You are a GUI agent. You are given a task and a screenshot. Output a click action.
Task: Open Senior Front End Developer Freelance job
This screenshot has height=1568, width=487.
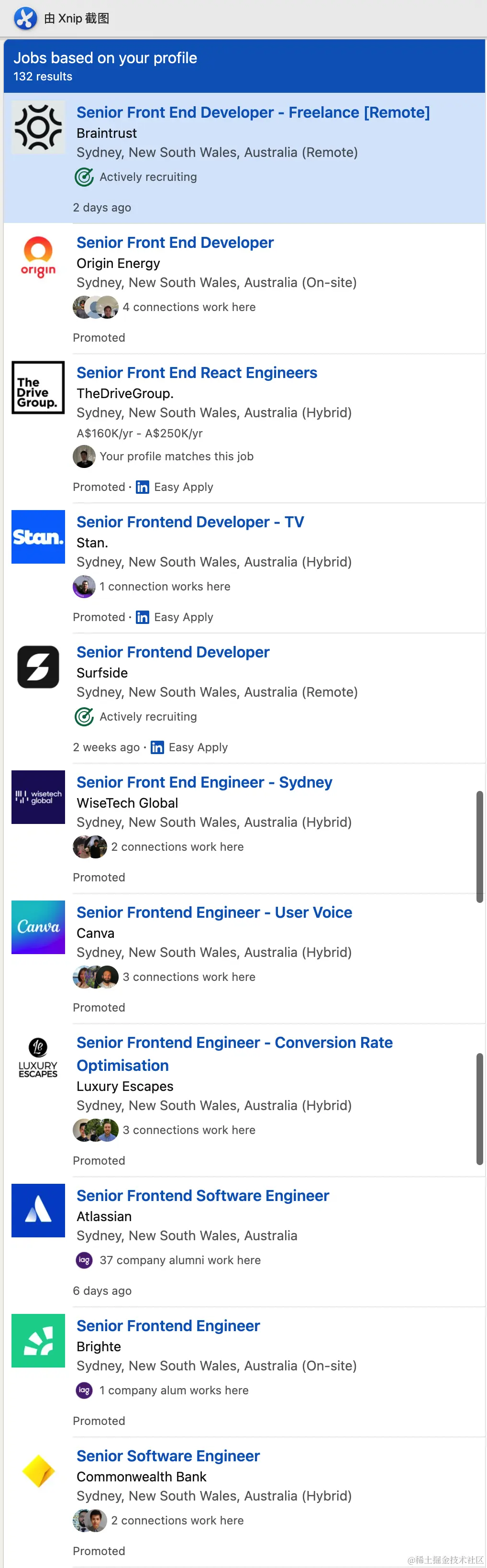(253, 112)
